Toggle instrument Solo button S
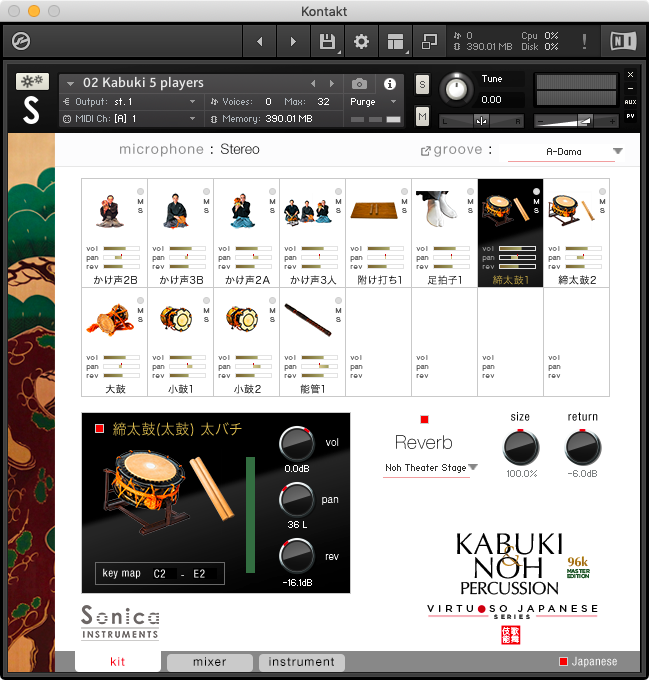Viewport: 649px width, 680px height. 422,85
